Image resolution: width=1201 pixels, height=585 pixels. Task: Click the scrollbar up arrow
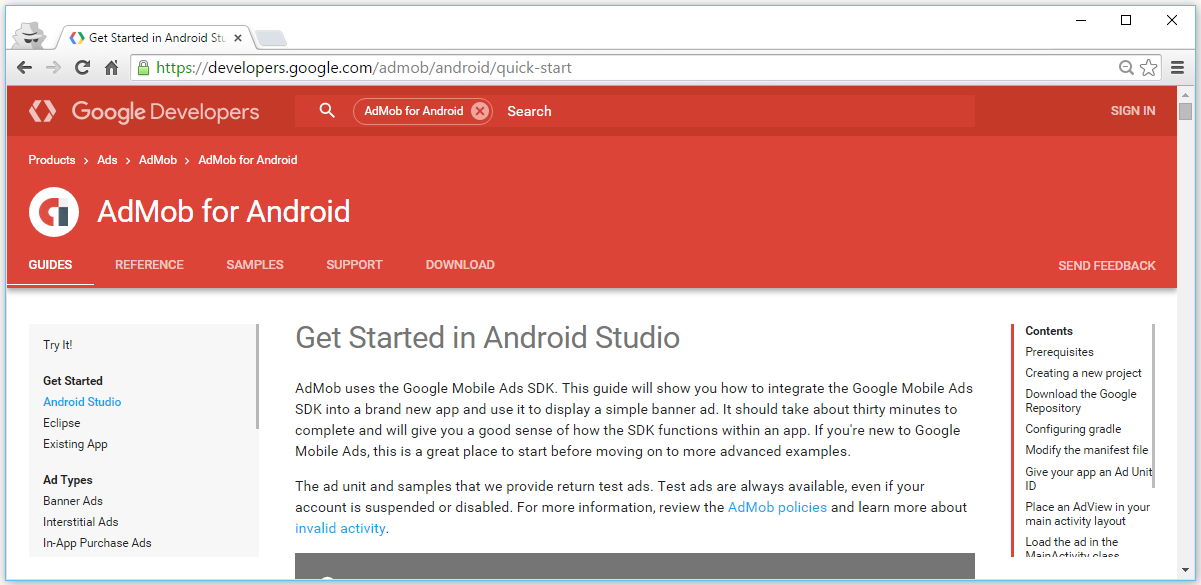tap(1185, 93)
